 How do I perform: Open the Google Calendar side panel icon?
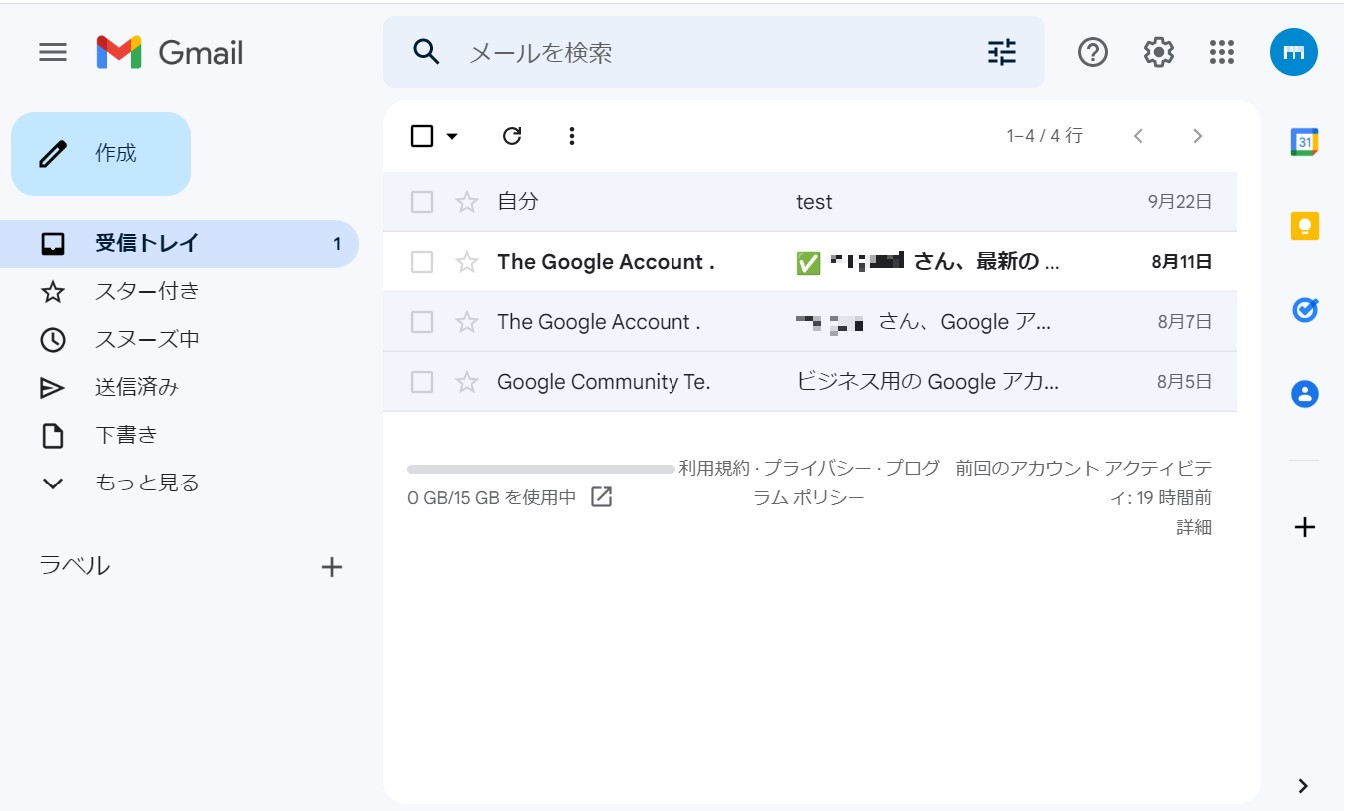click(1304, 143)
